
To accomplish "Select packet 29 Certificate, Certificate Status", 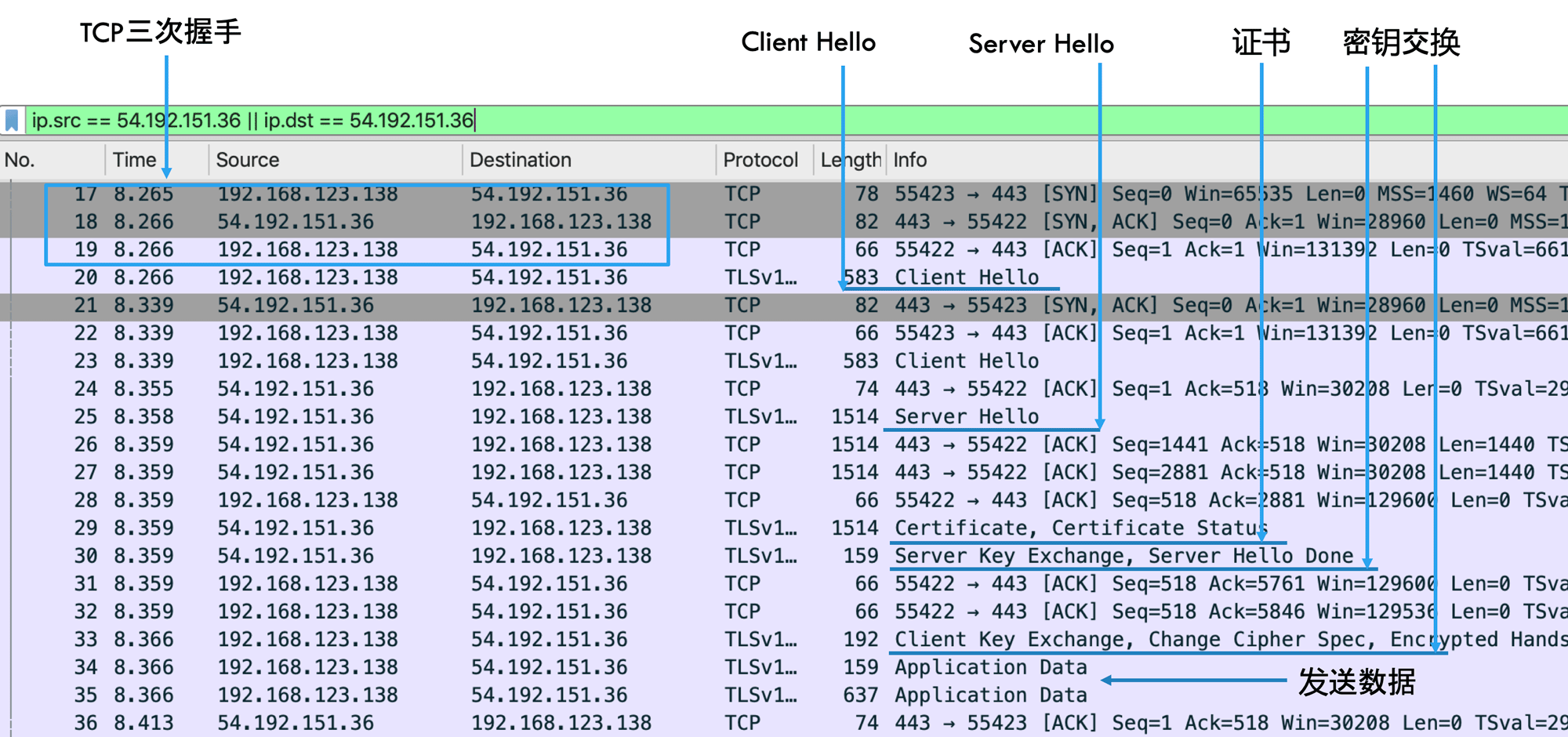I will point(784,528).
